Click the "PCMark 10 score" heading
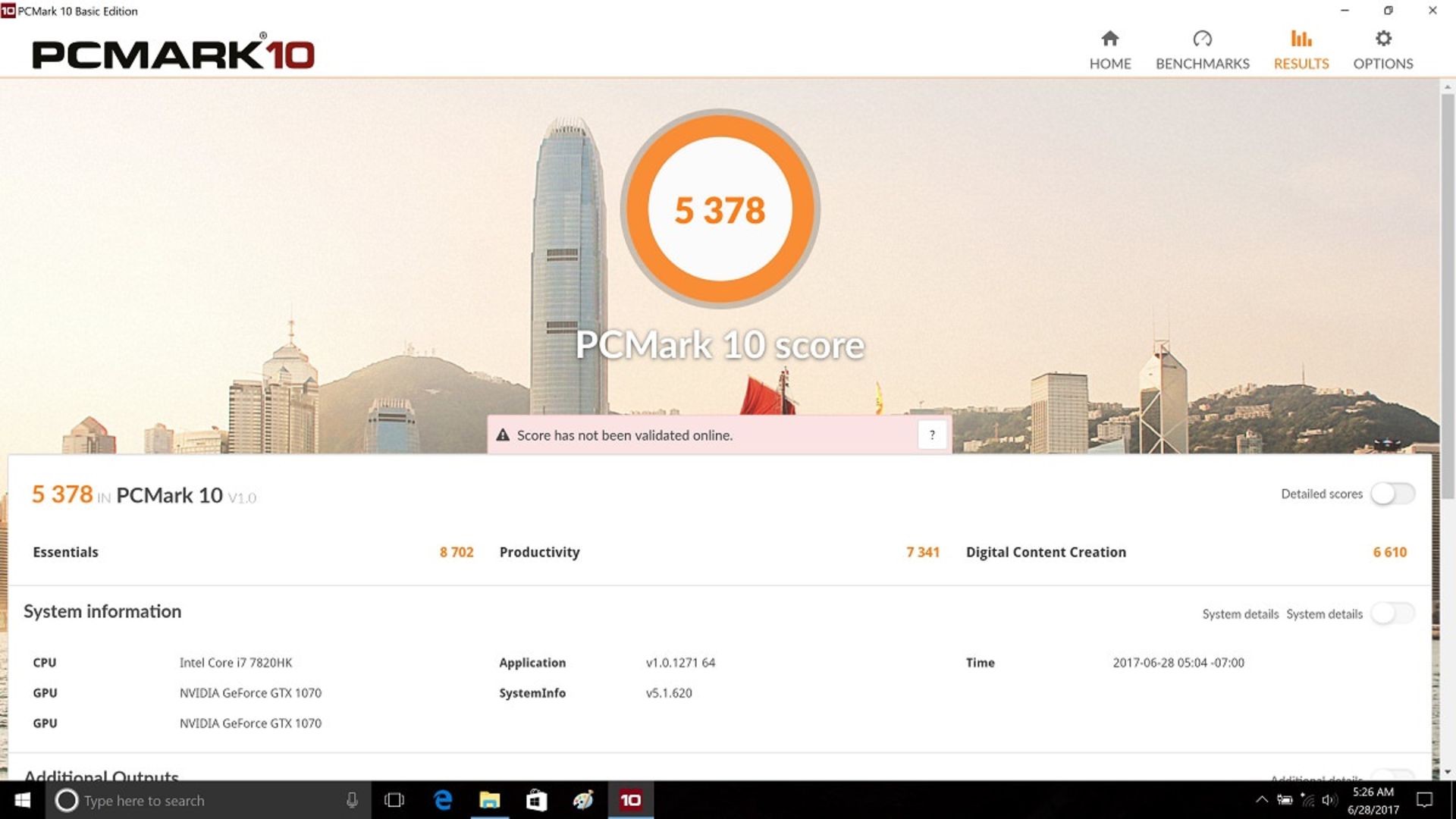Image resolution: width=1456 pixels, height=819 pixels. click(720, 345)
